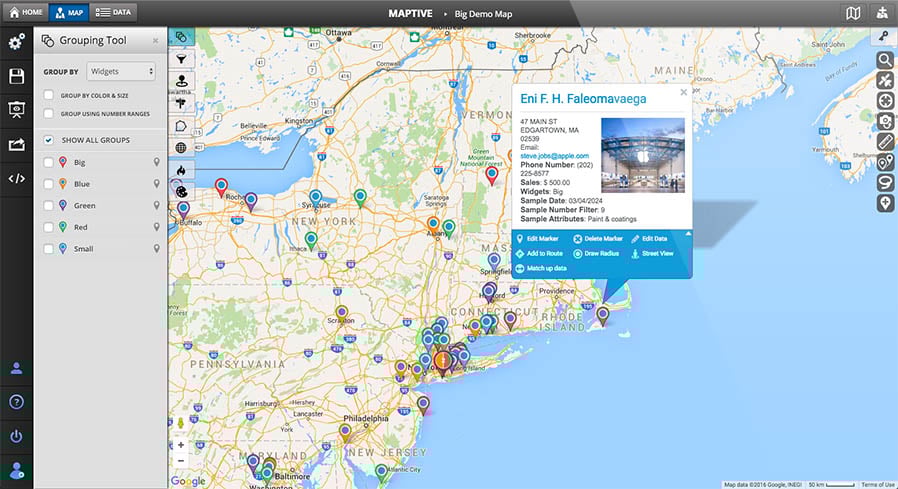Click the satellite view icon
This screenshot has width=898, height=489.
[x=885, y=80]
